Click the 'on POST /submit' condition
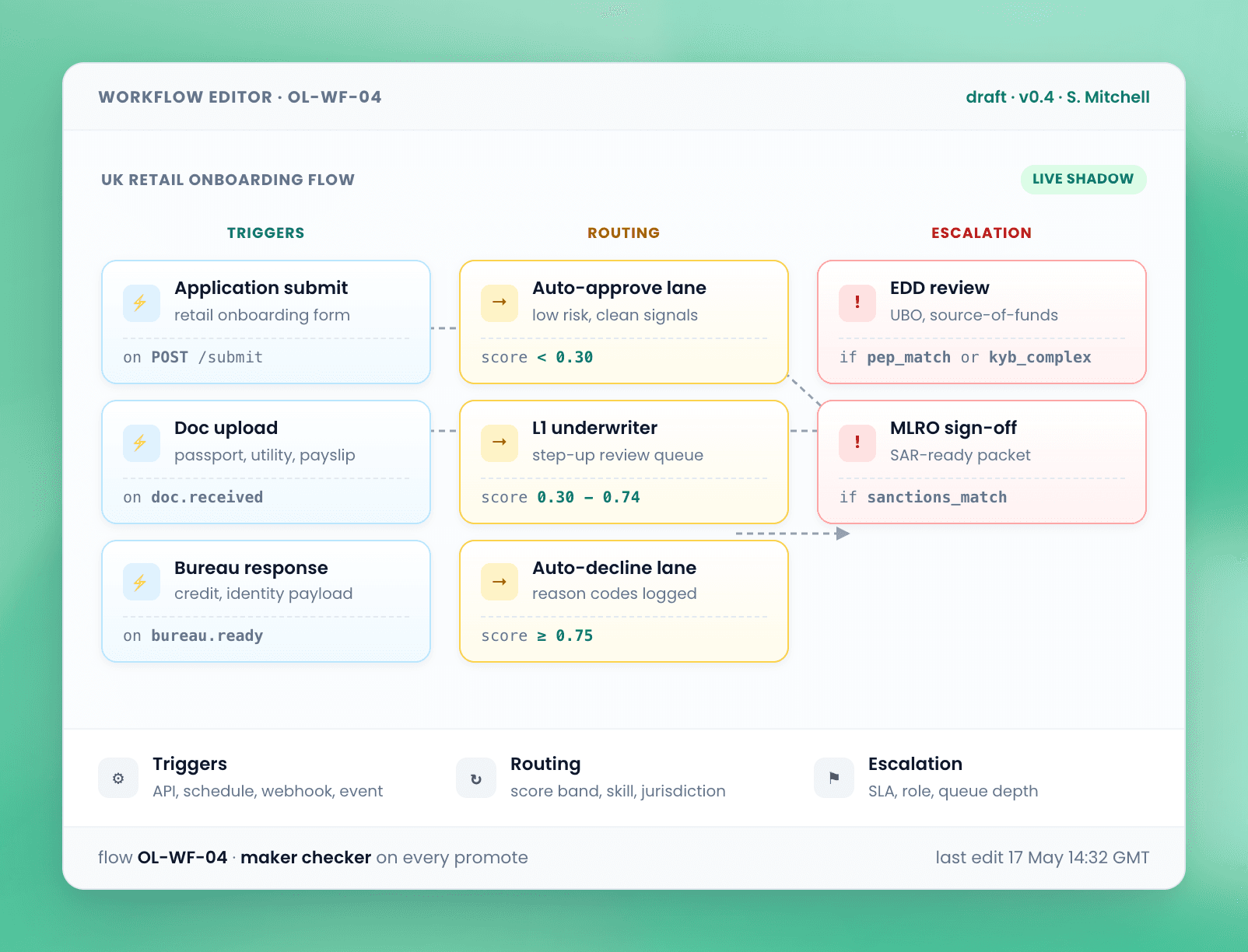The image size is (1248, 952). [x=193, y=357]
